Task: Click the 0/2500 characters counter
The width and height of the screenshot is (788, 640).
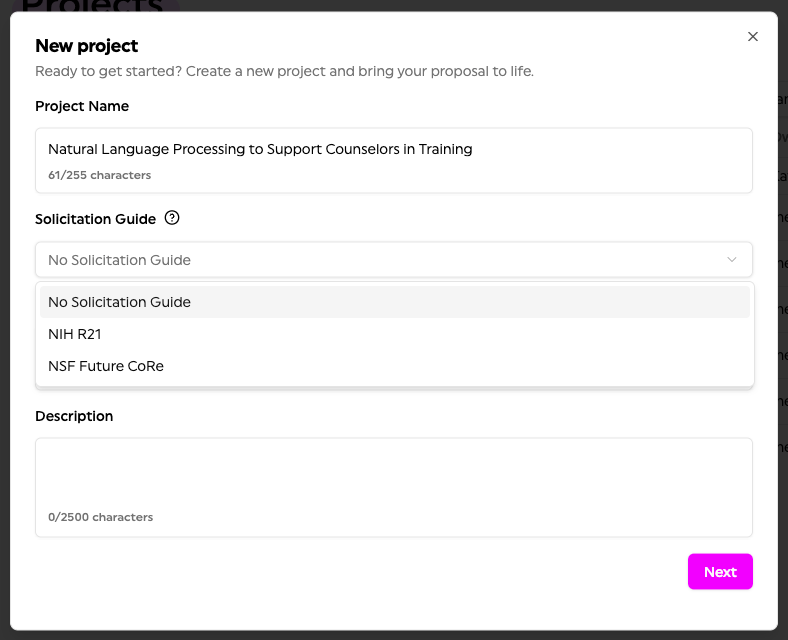Action: (x=100, y=518)
